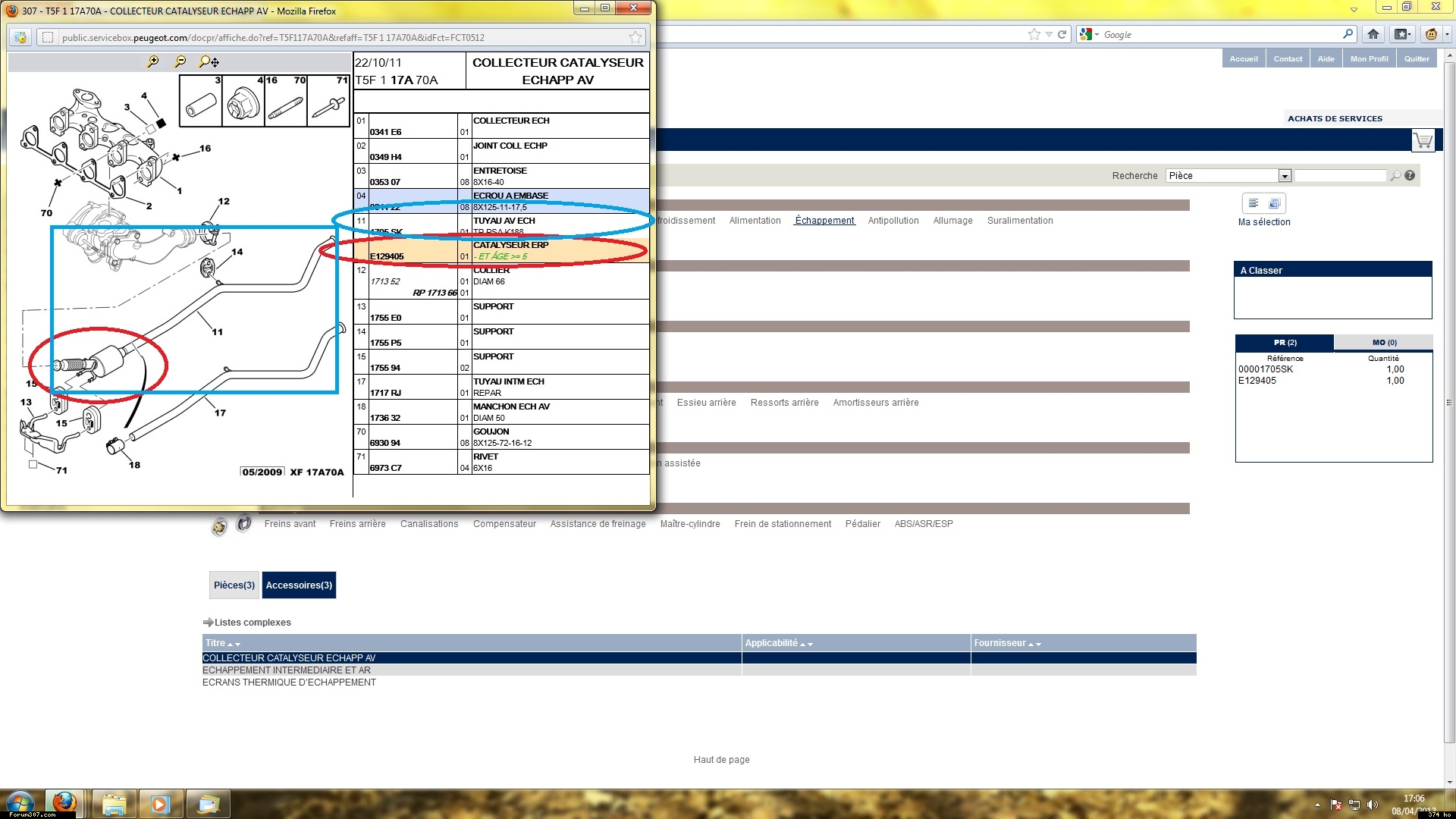Open the shopping cart icon
Viewport: 1456px width, 819px height.
(1423, 140)
